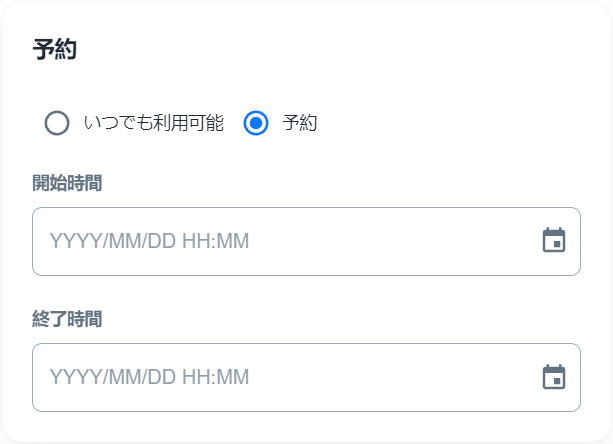
Task: Click the 予約 section heading
Action: (x=55, y=50)
